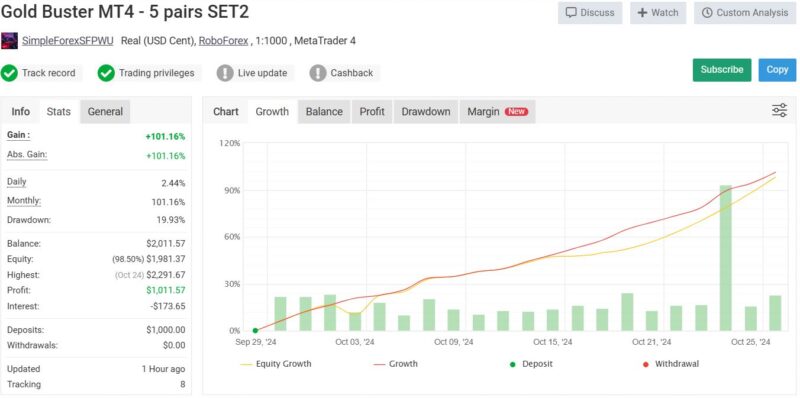Open the RoboForex broker link
This screenshot has height=398, width=800.
(223, 41)
